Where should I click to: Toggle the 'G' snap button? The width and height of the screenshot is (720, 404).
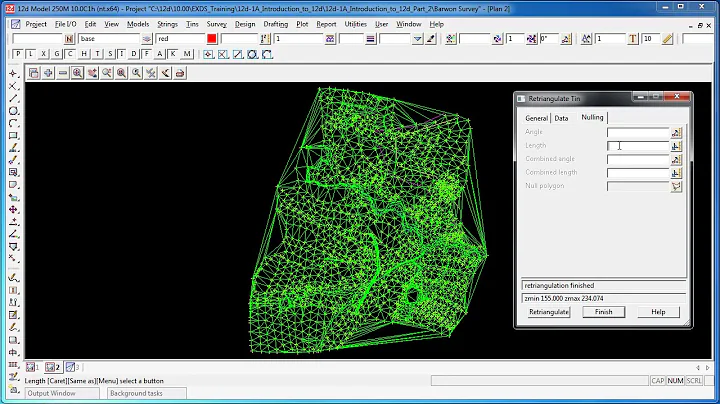[x=57, y=54]
